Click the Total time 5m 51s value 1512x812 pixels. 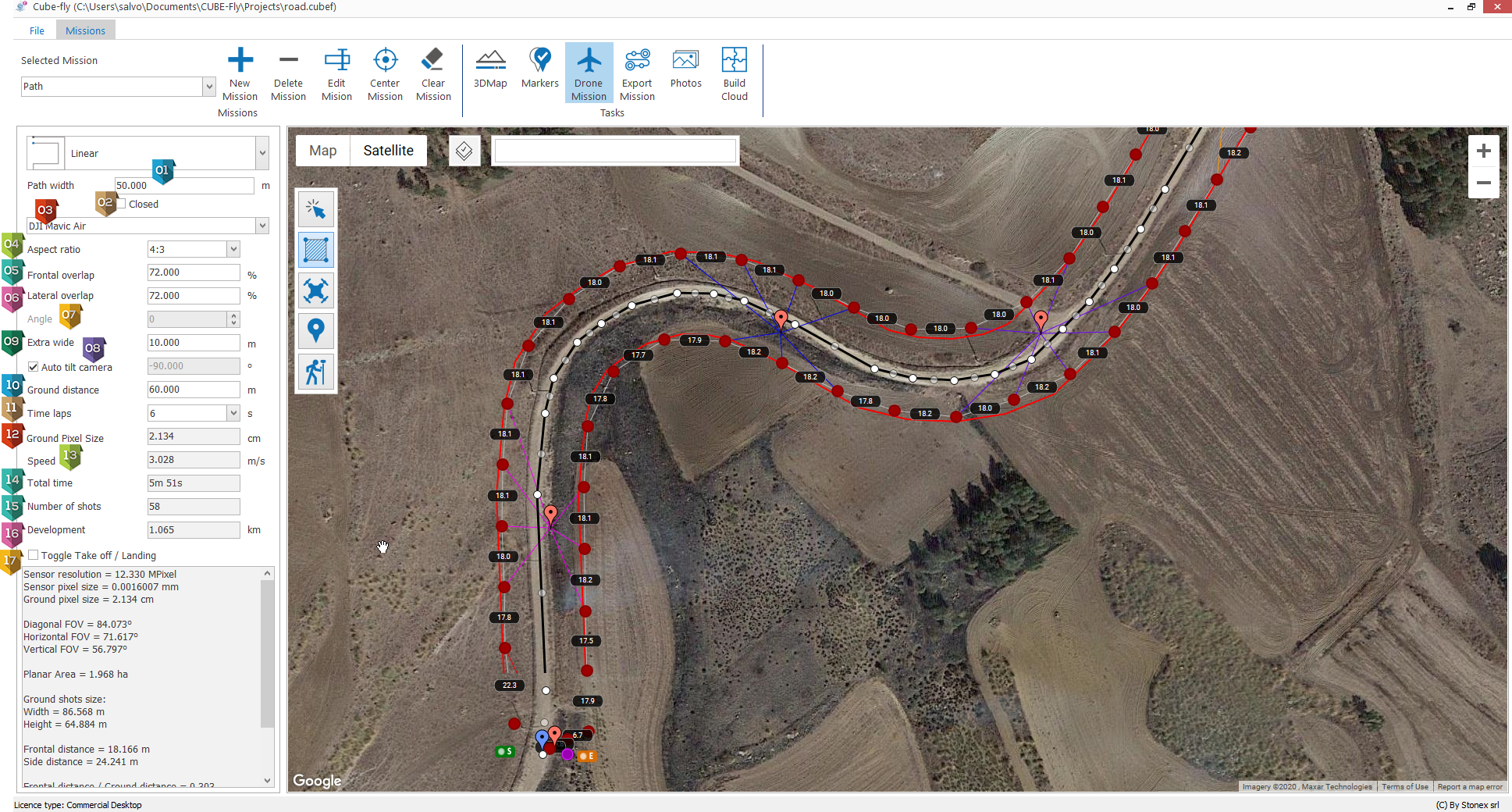pos(194,483)
